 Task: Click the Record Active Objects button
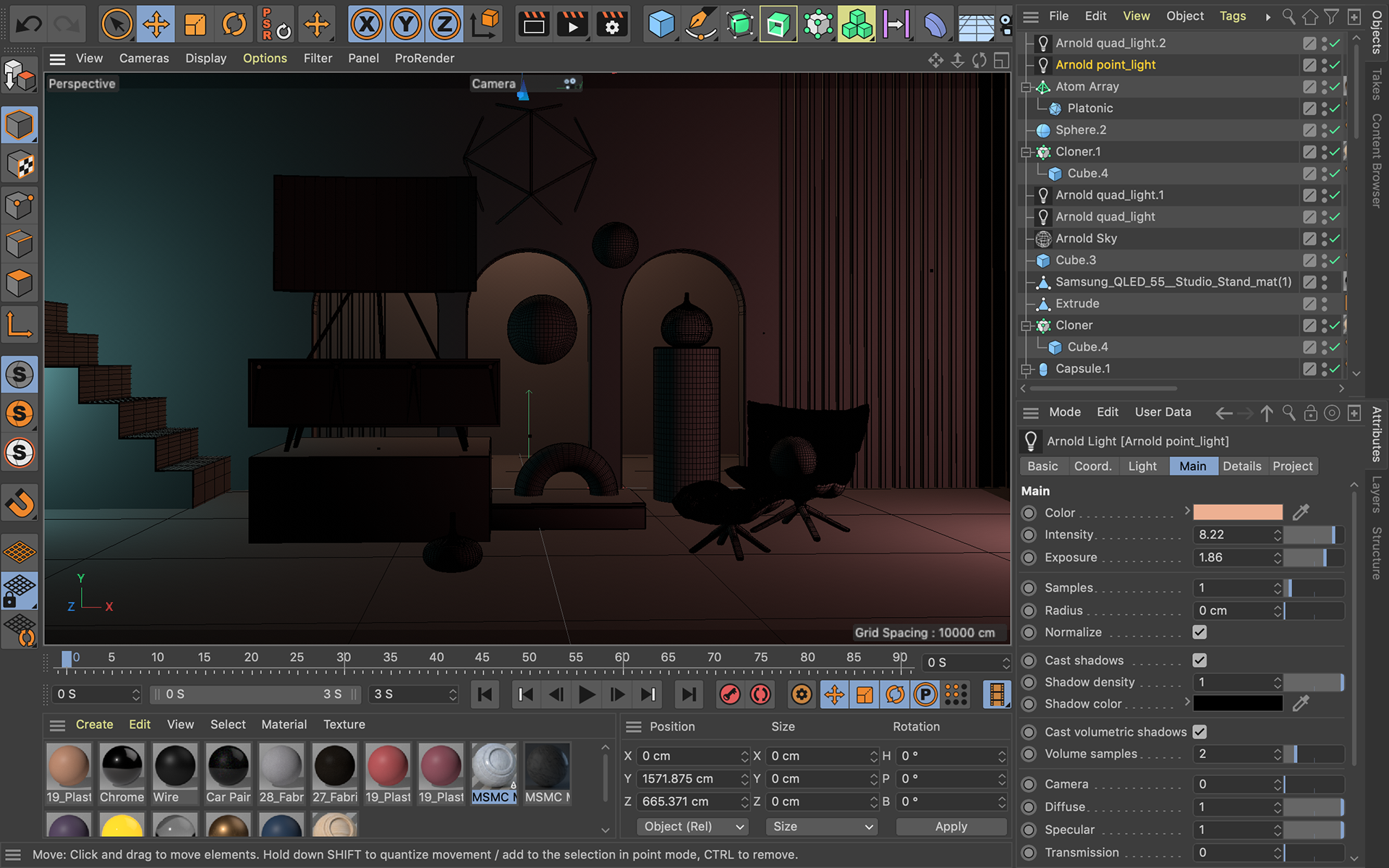(730, 695)
